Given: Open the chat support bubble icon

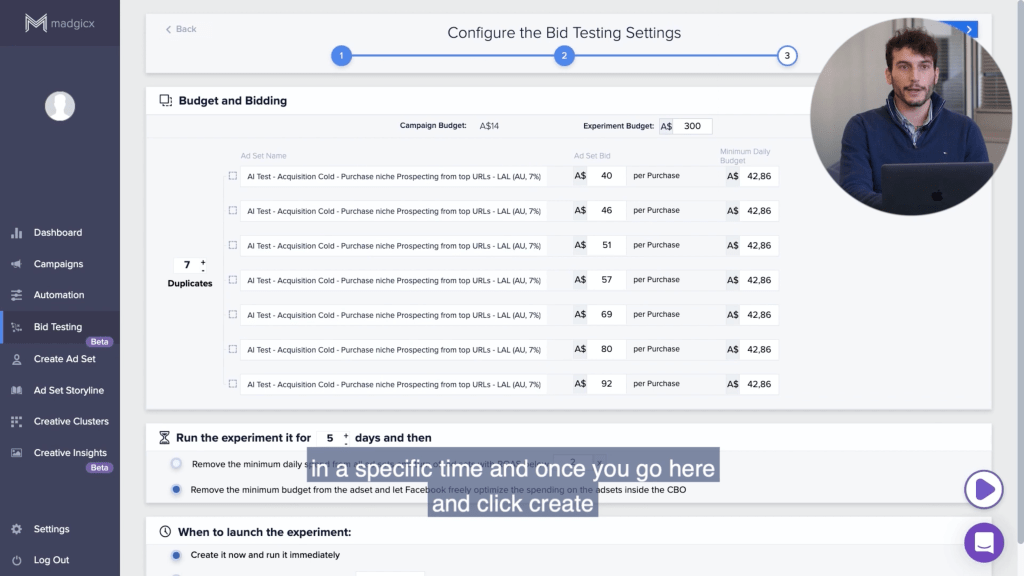Looking at the screenshot, I should pos(983,542).
